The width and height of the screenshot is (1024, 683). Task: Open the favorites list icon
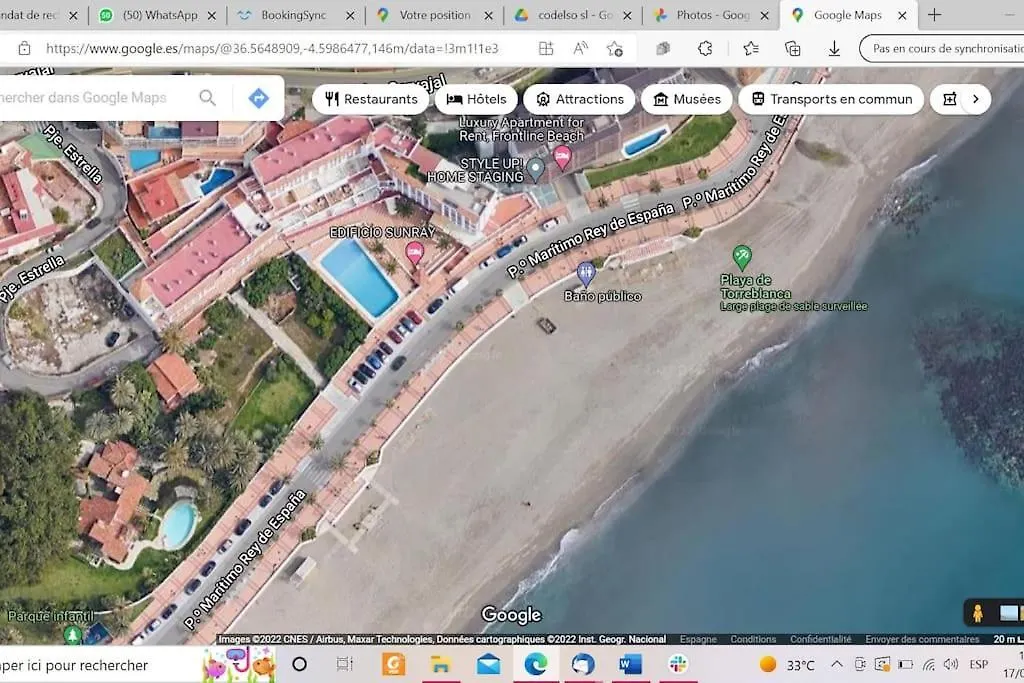point(750,48)
